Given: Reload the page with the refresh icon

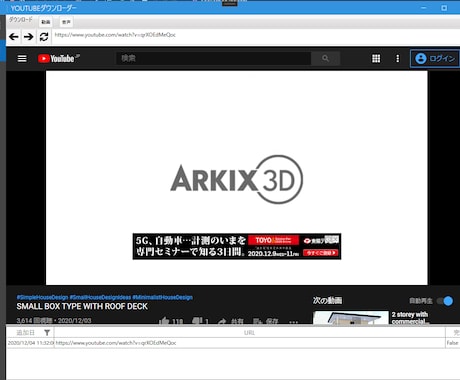Looking at the screenshot, I should tap(44, 36).
